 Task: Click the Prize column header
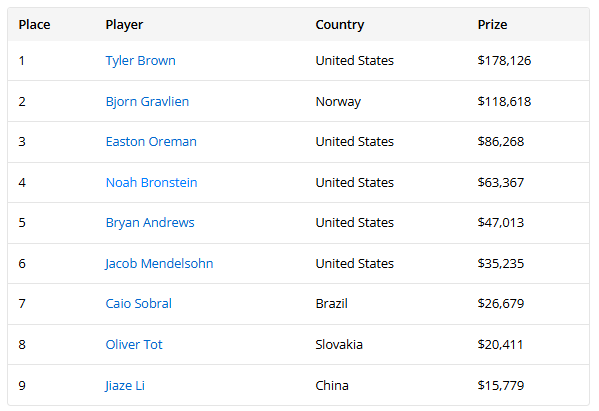pos(492,25)
